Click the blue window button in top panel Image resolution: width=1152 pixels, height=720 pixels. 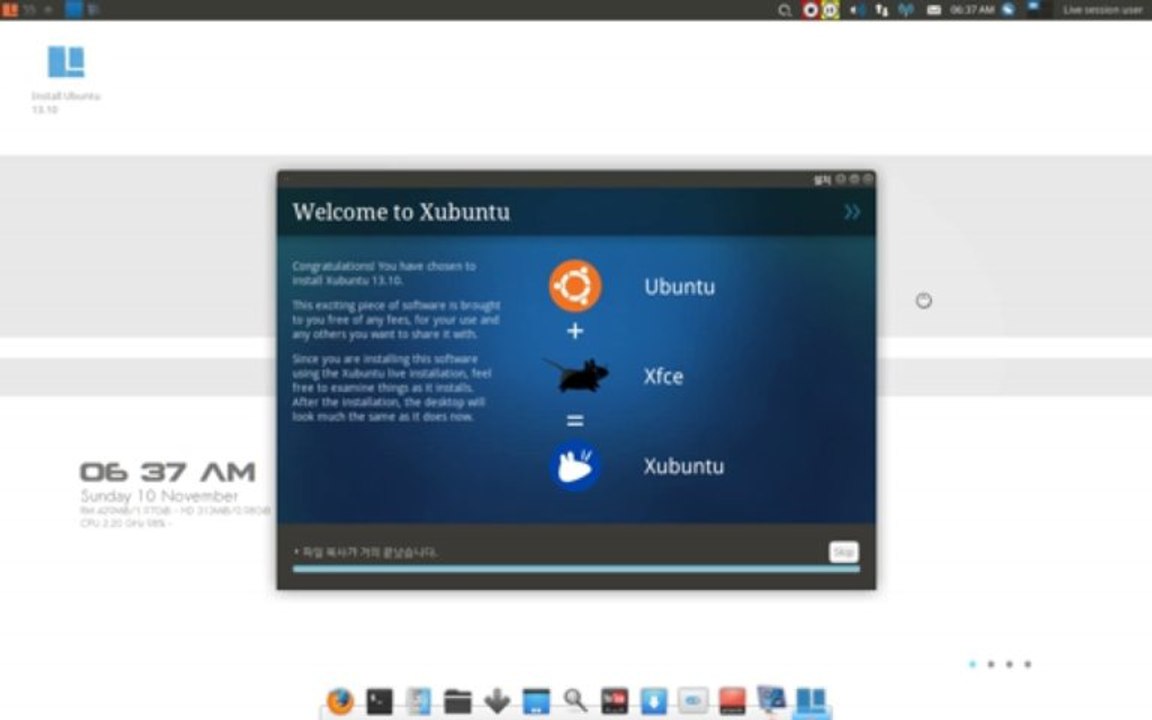click(x=73, y=10)
